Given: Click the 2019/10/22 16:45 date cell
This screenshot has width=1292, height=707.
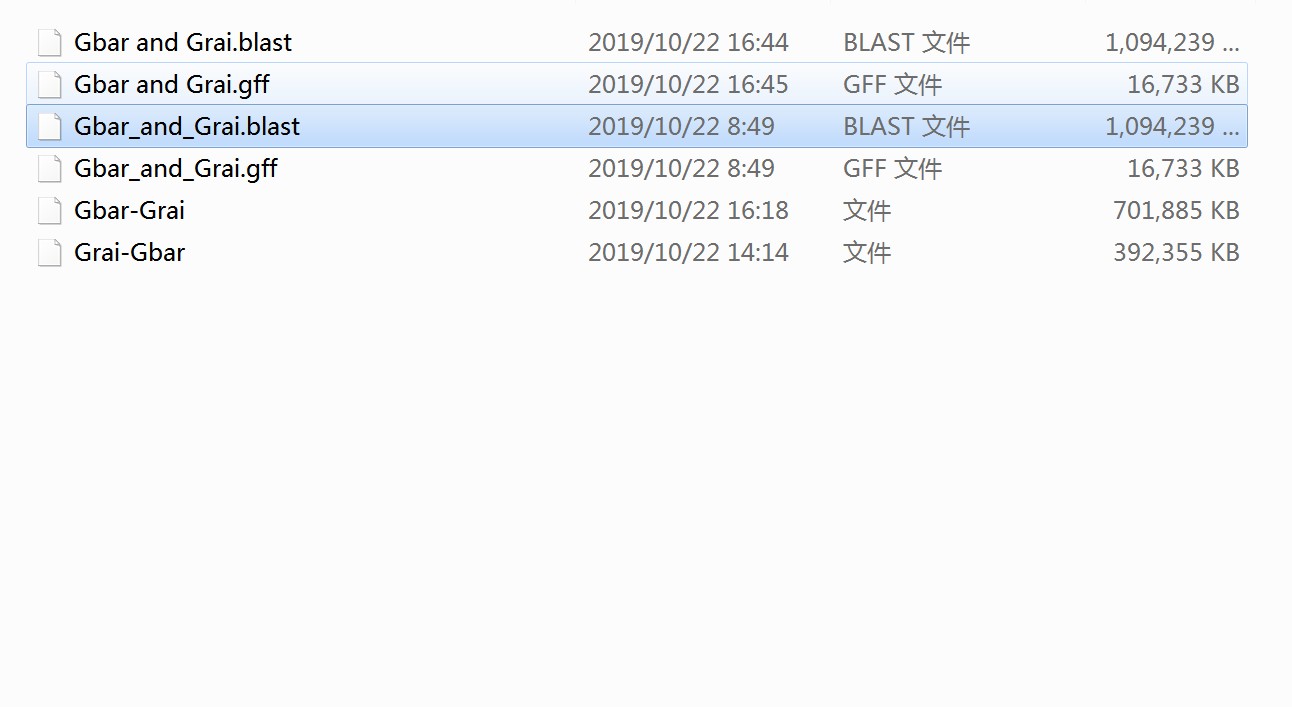Looking at the screenshot, I should click(688, 84).
